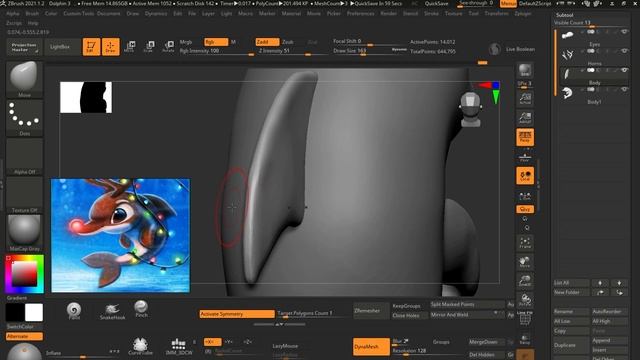
Task: Open the Color menu
Action: (51, 13)
